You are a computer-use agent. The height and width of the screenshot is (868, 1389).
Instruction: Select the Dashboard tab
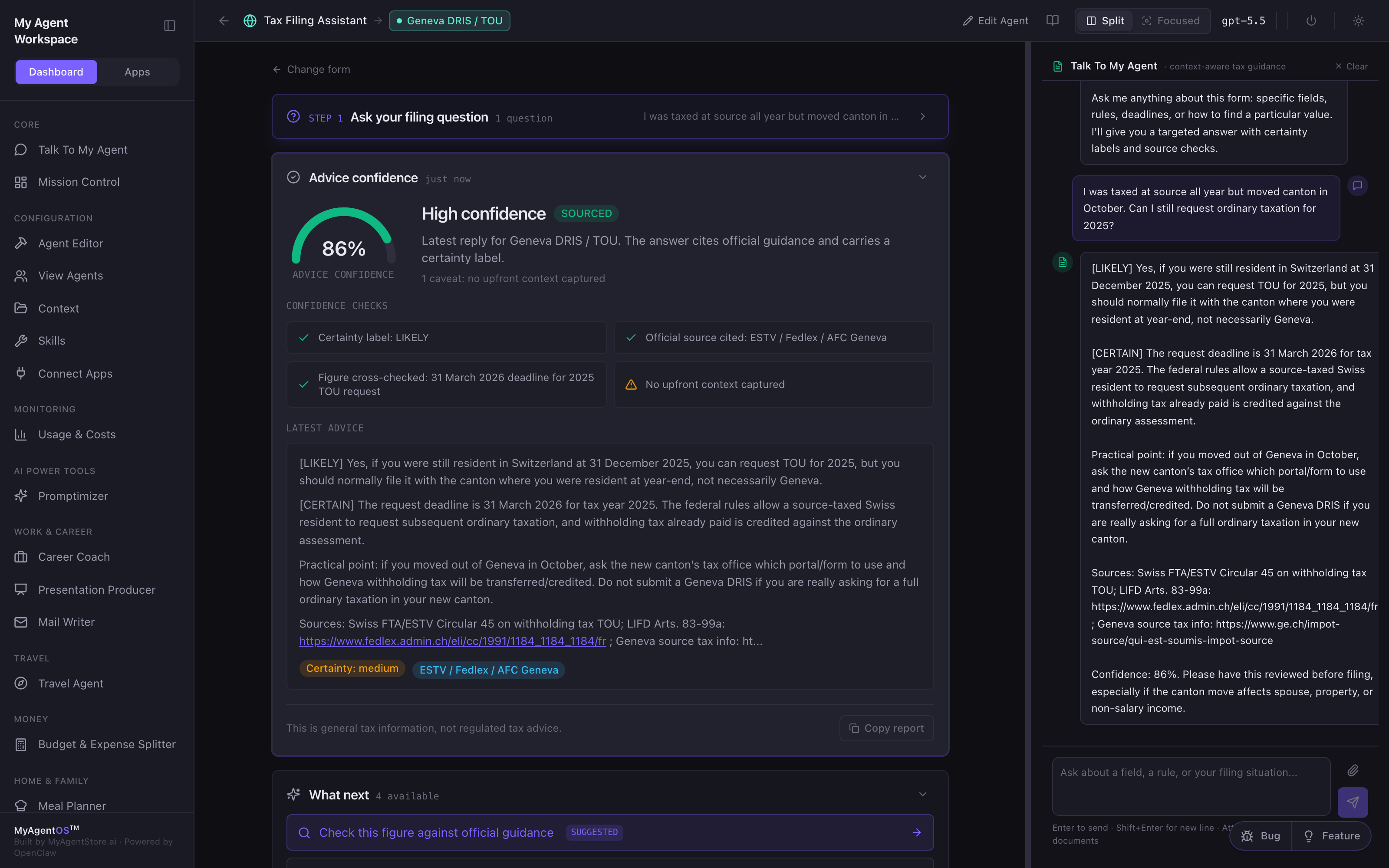coord(56,72)
